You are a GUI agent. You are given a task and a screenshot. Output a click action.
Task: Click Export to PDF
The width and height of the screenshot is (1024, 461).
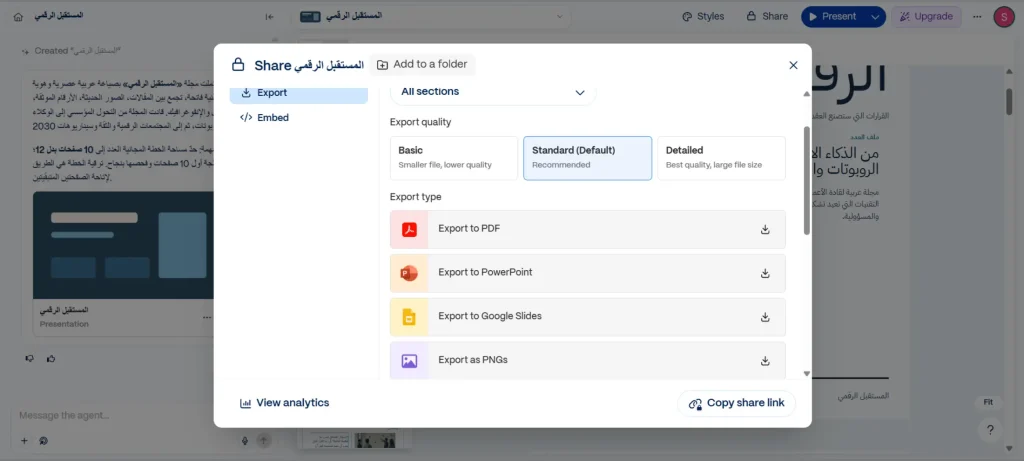point(587,229)
